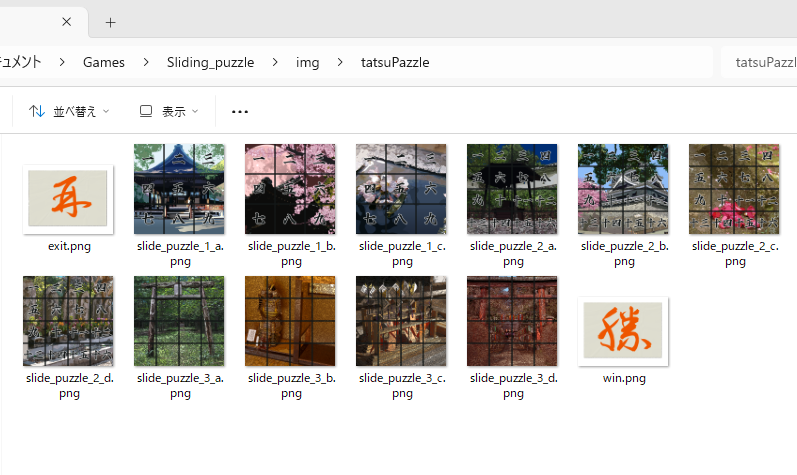Image resolution: width=797 pixels, height=475 pixels.
Task: Click the img breadcrumb folder
Action: coord(308,62)
